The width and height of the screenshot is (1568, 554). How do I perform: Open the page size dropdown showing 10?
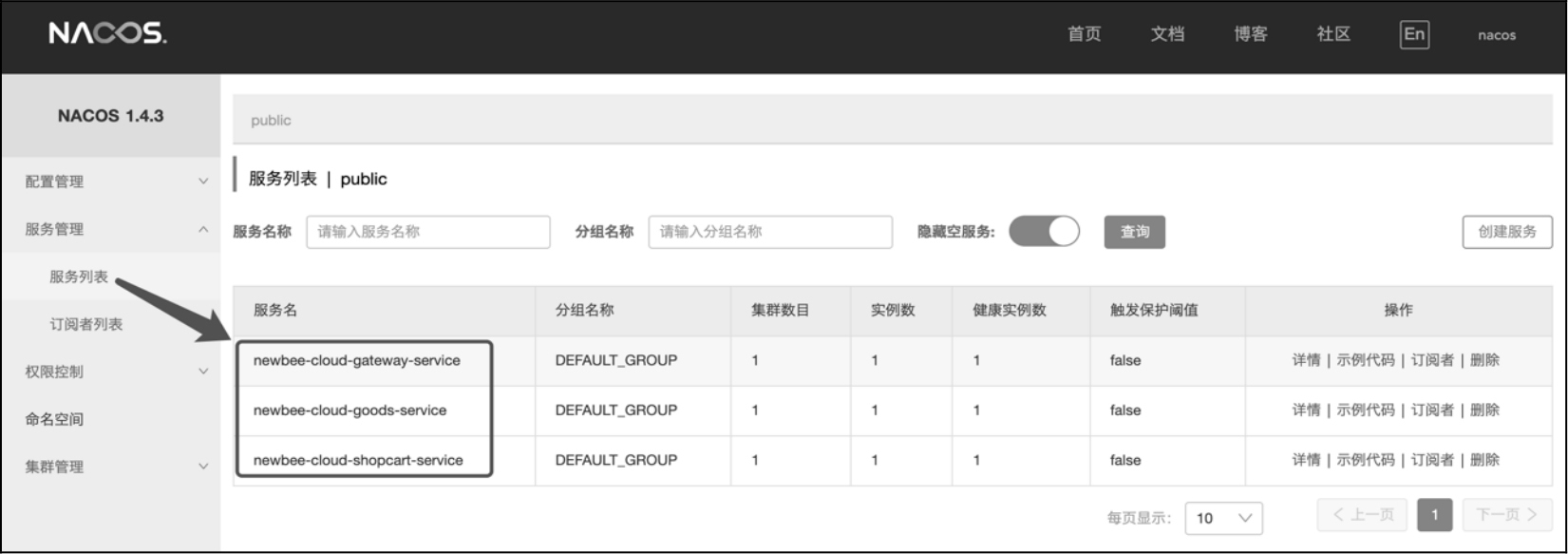click(x=1224, y=518)
